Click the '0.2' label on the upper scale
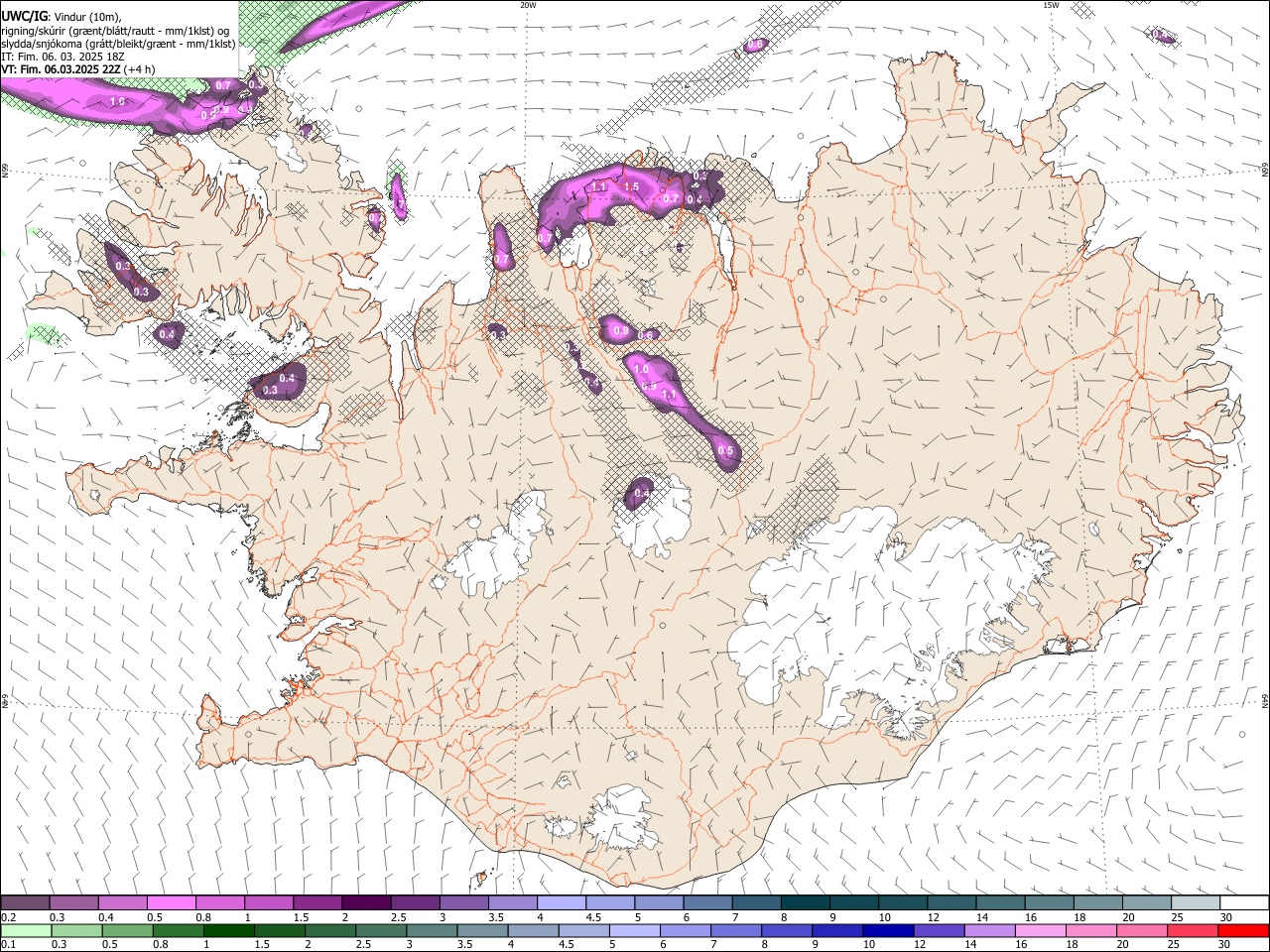Screen dimensions: 1270x952 pos(8,917)
